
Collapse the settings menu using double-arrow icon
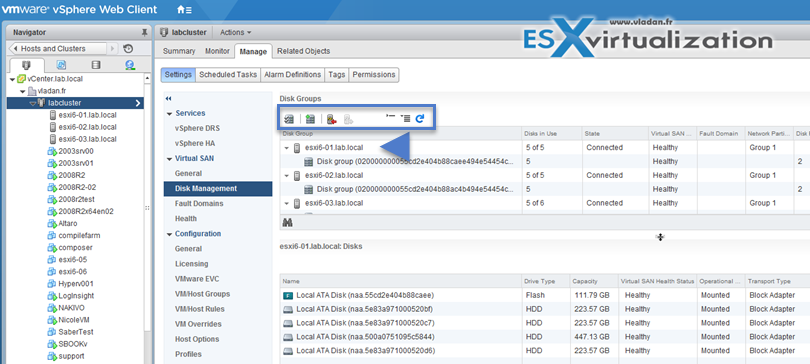coord(168,98)
